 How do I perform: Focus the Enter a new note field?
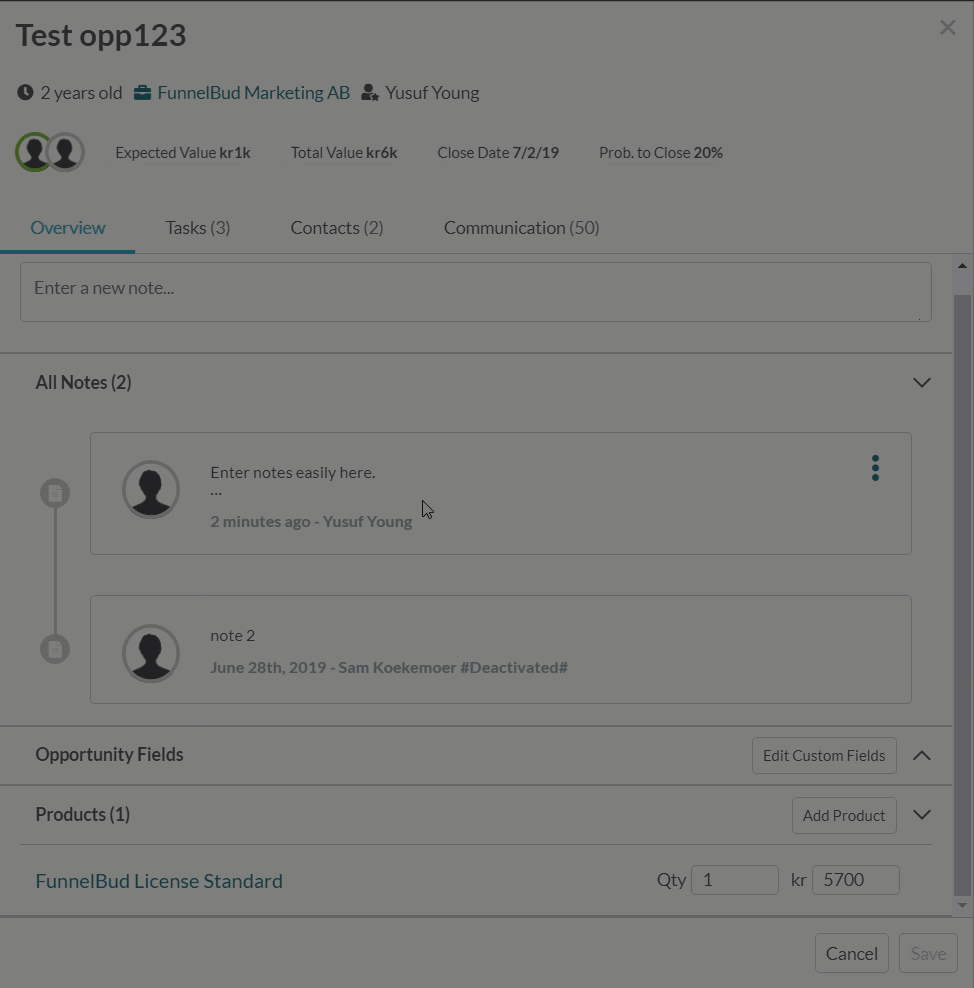point(476,292)
